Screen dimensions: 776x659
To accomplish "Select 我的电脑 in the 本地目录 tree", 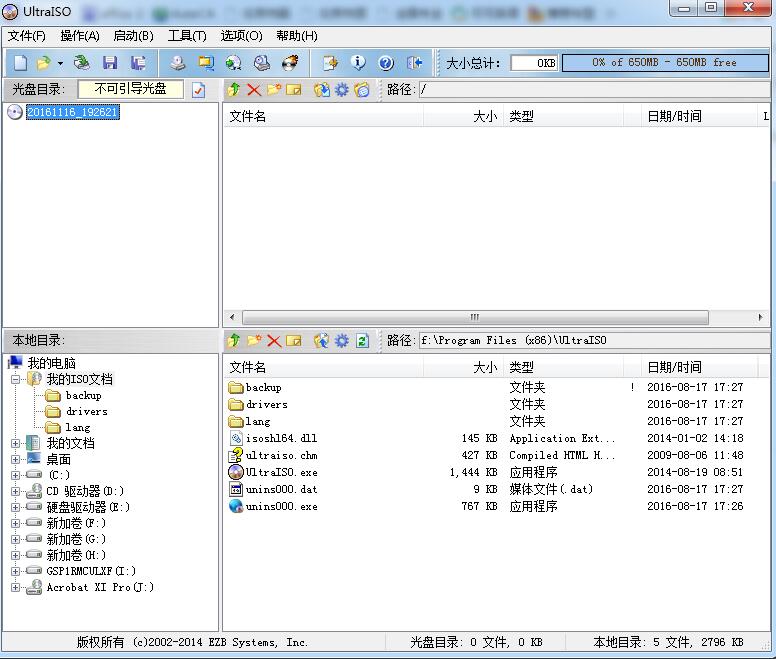I will [51, 363].
